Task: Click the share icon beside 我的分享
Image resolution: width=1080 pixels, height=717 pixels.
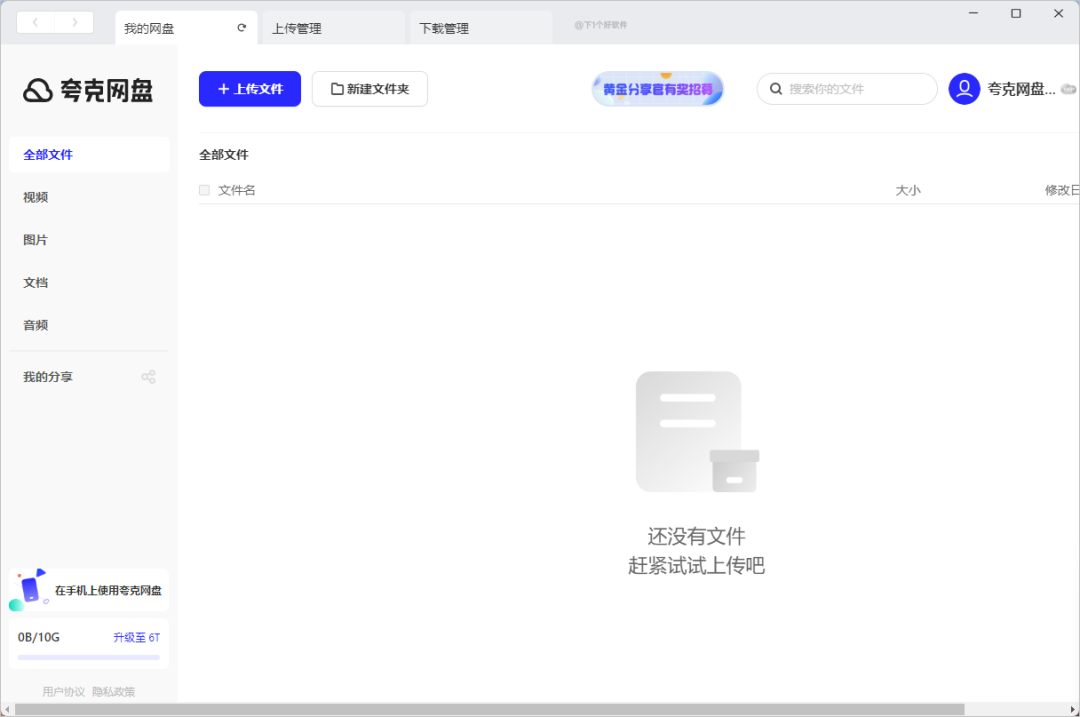Action: click(148, 377)
